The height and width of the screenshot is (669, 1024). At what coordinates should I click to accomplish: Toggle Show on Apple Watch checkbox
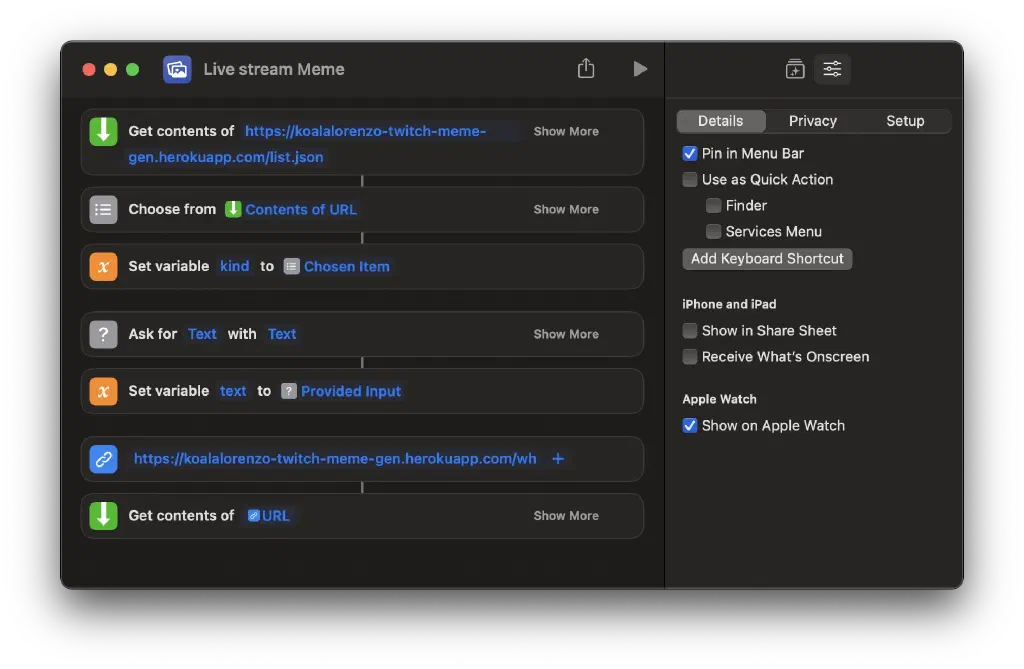[x=690, y=426]
